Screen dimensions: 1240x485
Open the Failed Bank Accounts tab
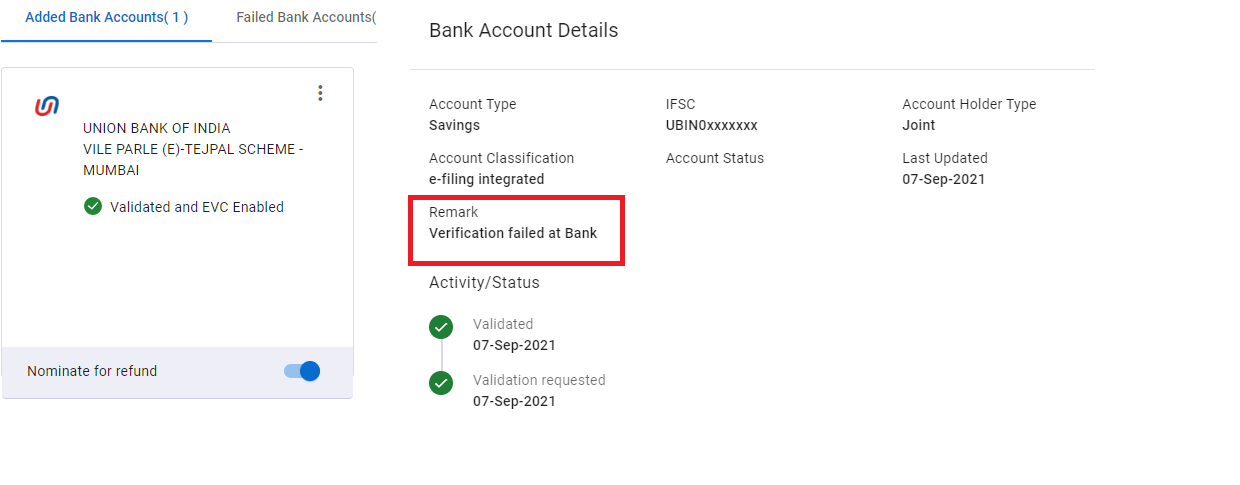(305, 18)
